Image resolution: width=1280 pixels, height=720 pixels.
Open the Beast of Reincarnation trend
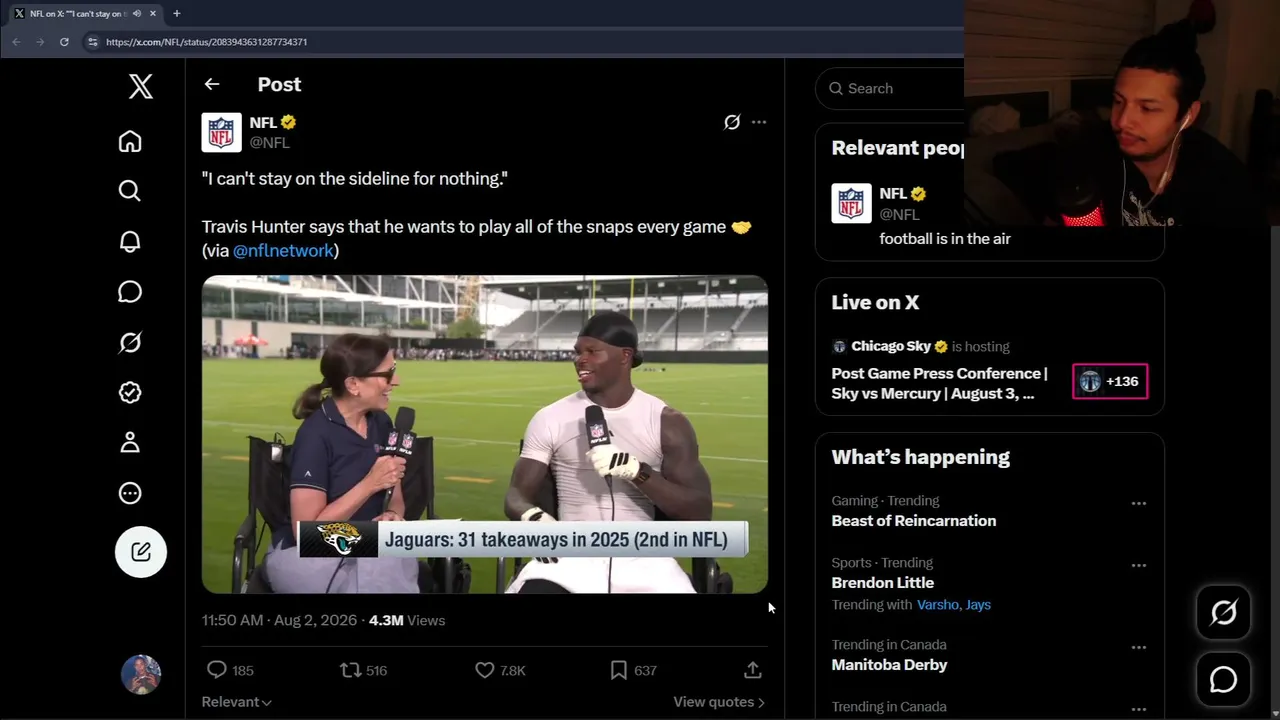click(x=914, y=521)
